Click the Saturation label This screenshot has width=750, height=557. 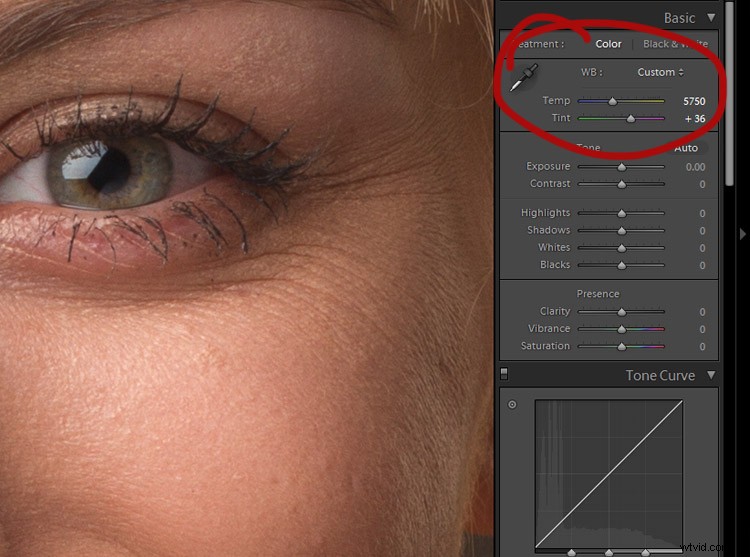[545, 346]
